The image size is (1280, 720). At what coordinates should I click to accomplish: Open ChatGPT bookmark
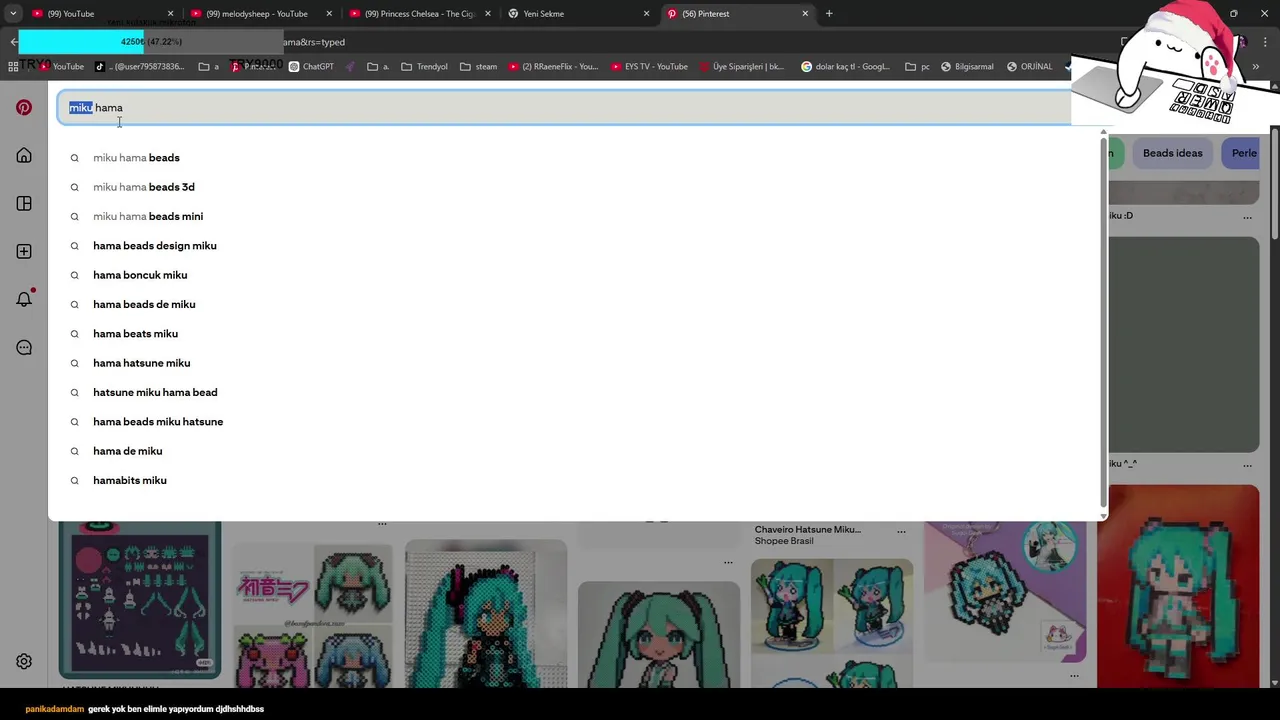click(311, 66)
